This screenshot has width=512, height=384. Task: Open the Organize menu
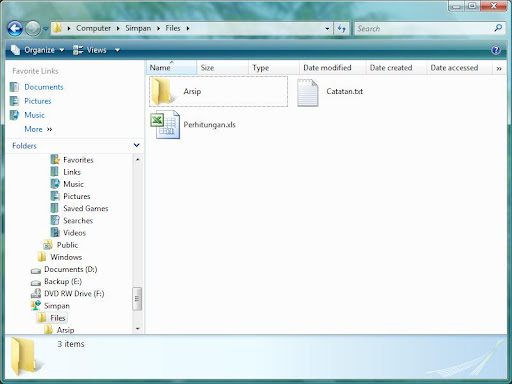37,50
